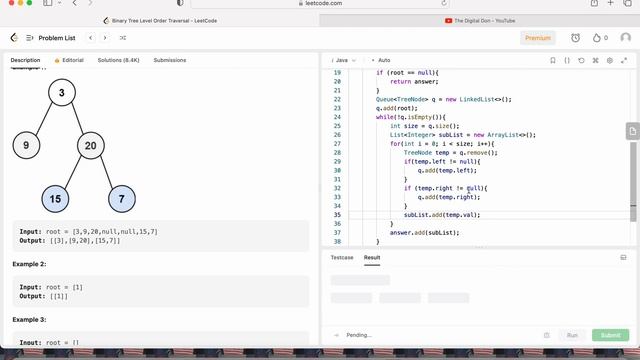Click tree node 3 in diagram
This screenshot has width=640, height=360.
click(62, 93)
